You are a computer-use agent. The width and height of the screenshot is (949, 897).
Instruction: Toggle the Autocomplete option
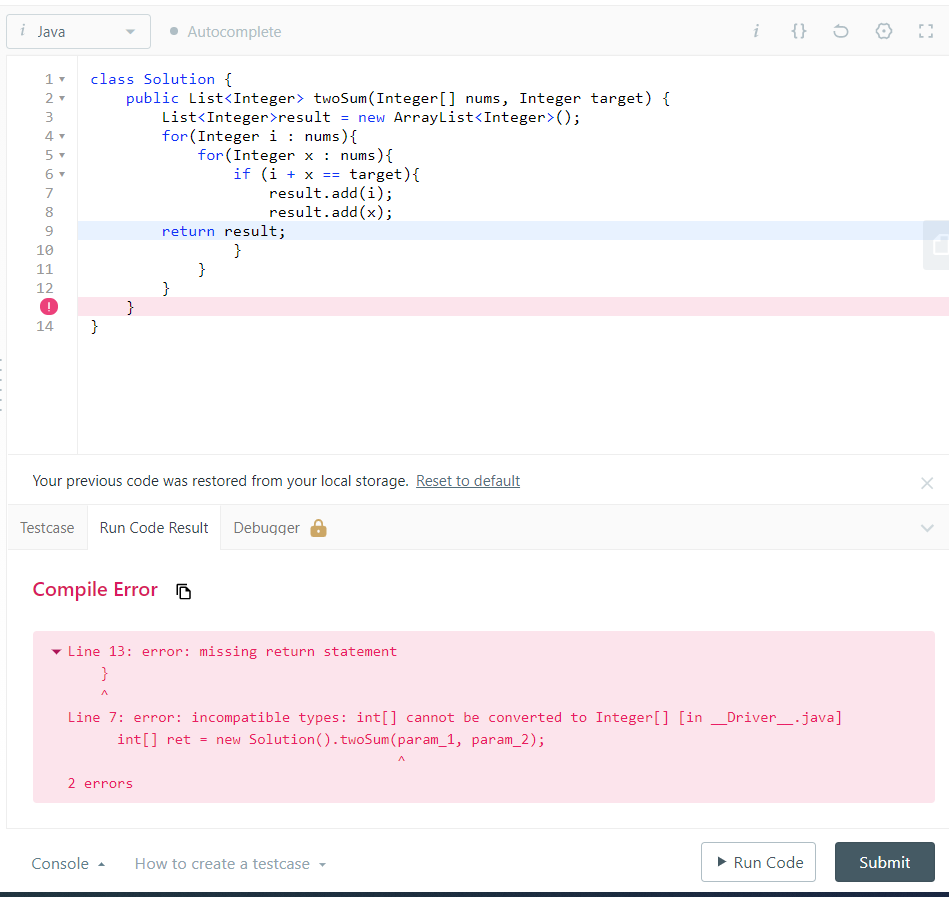click(x=226, y=31)
